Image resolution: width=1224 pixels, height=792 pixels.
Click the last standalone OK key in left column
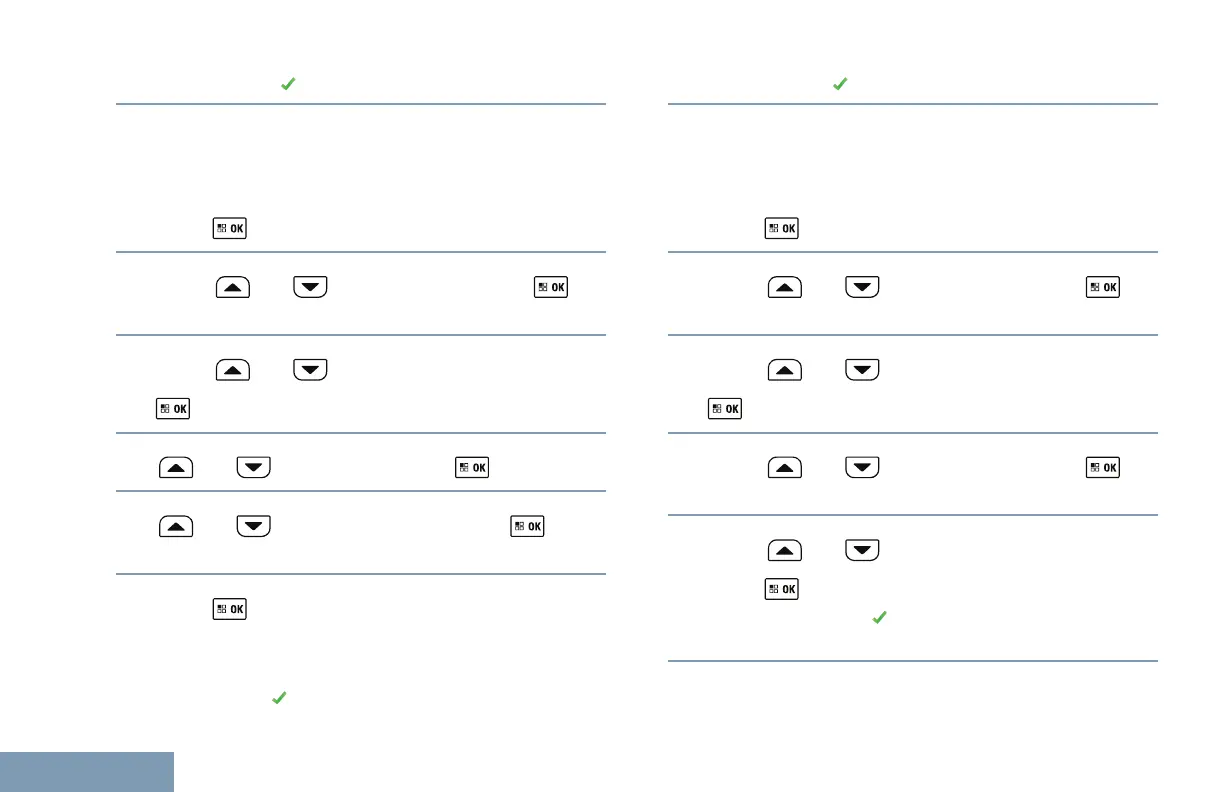point(230,608)
